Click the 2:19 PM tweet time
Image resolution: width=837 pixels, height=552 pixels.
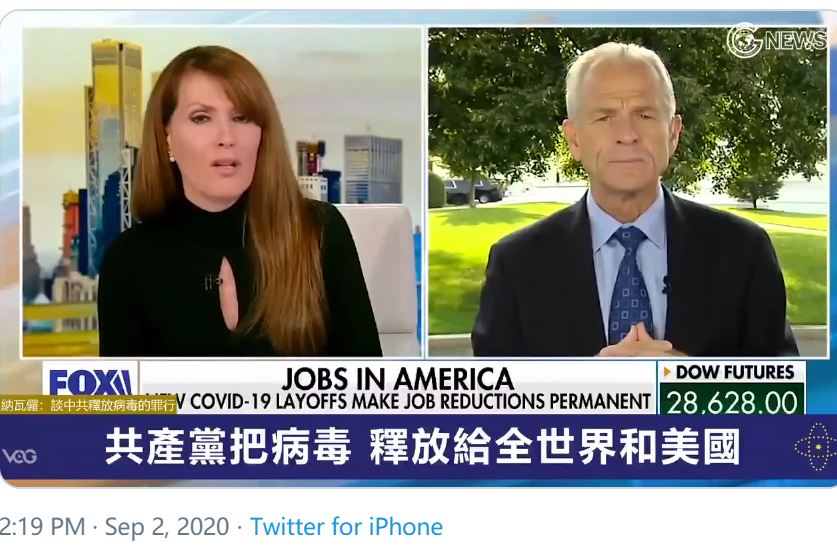43,527
